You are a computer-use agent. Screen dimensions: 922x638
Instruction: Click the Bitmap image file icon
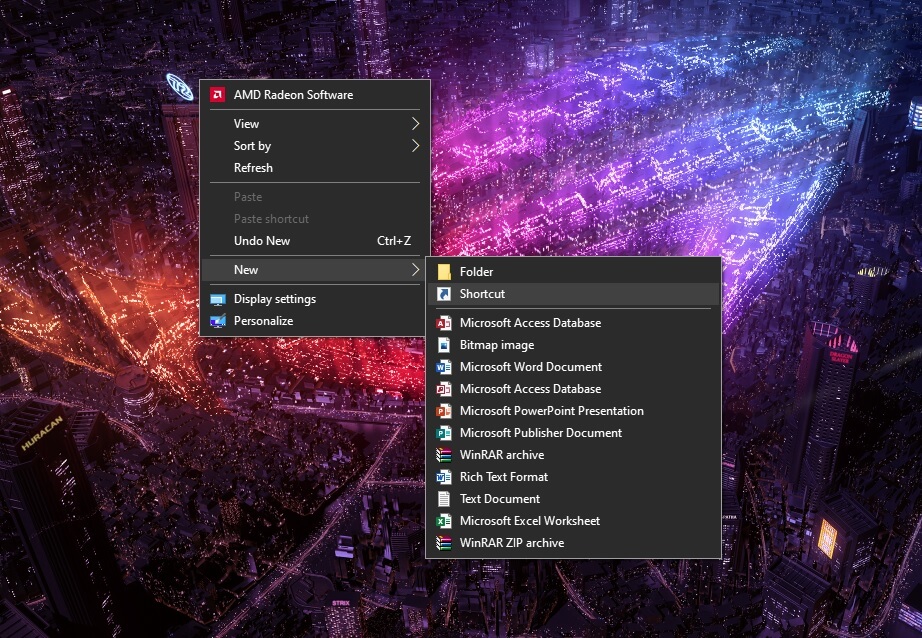(x=444, y=345)
